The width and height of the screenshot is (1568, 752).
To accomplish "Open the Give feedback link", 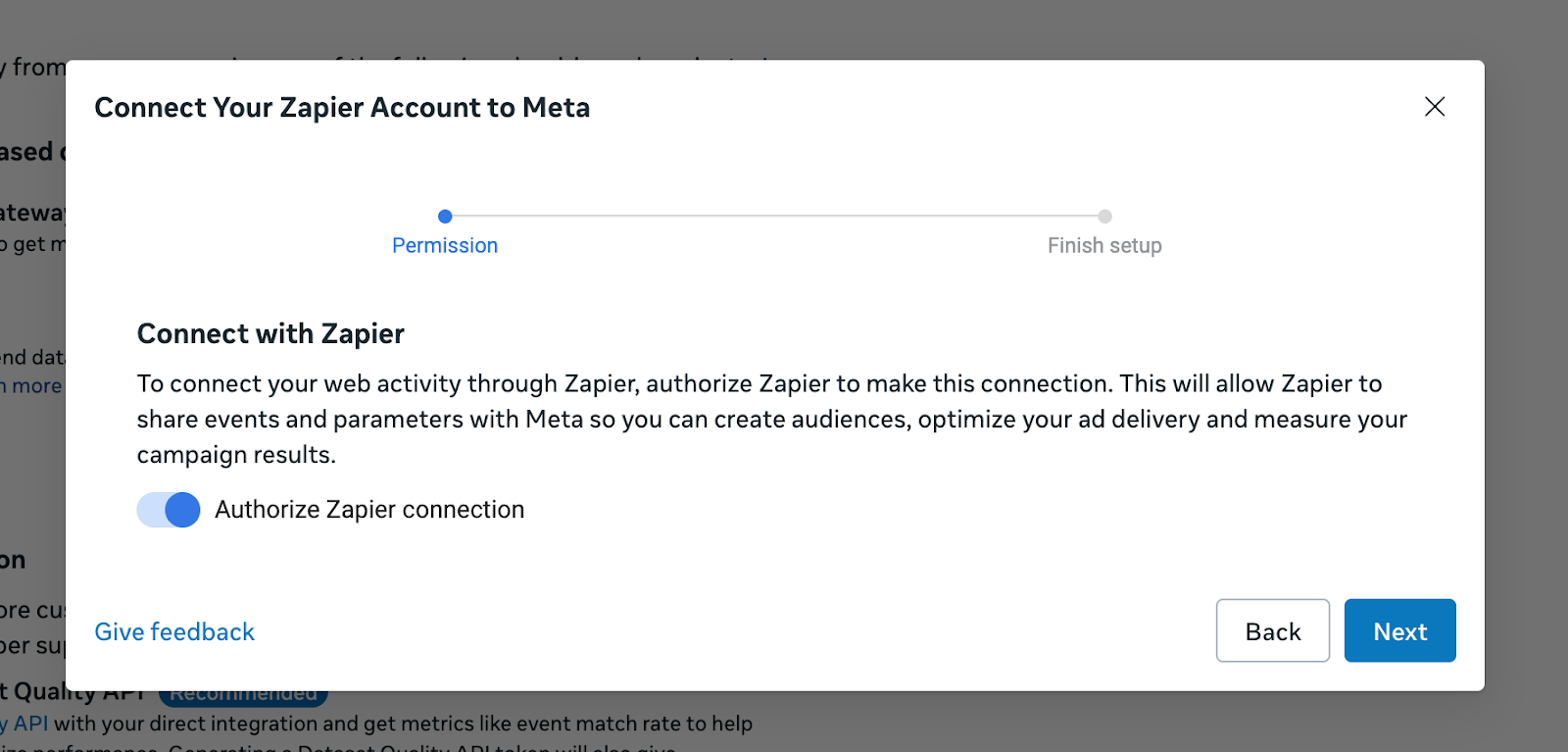I will [174, 632].
